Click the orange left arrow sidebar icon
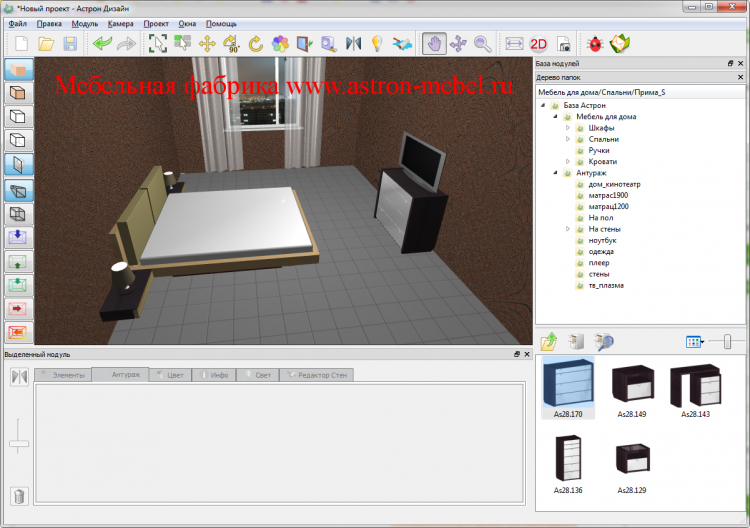750x528 pixels. point(19,332)
